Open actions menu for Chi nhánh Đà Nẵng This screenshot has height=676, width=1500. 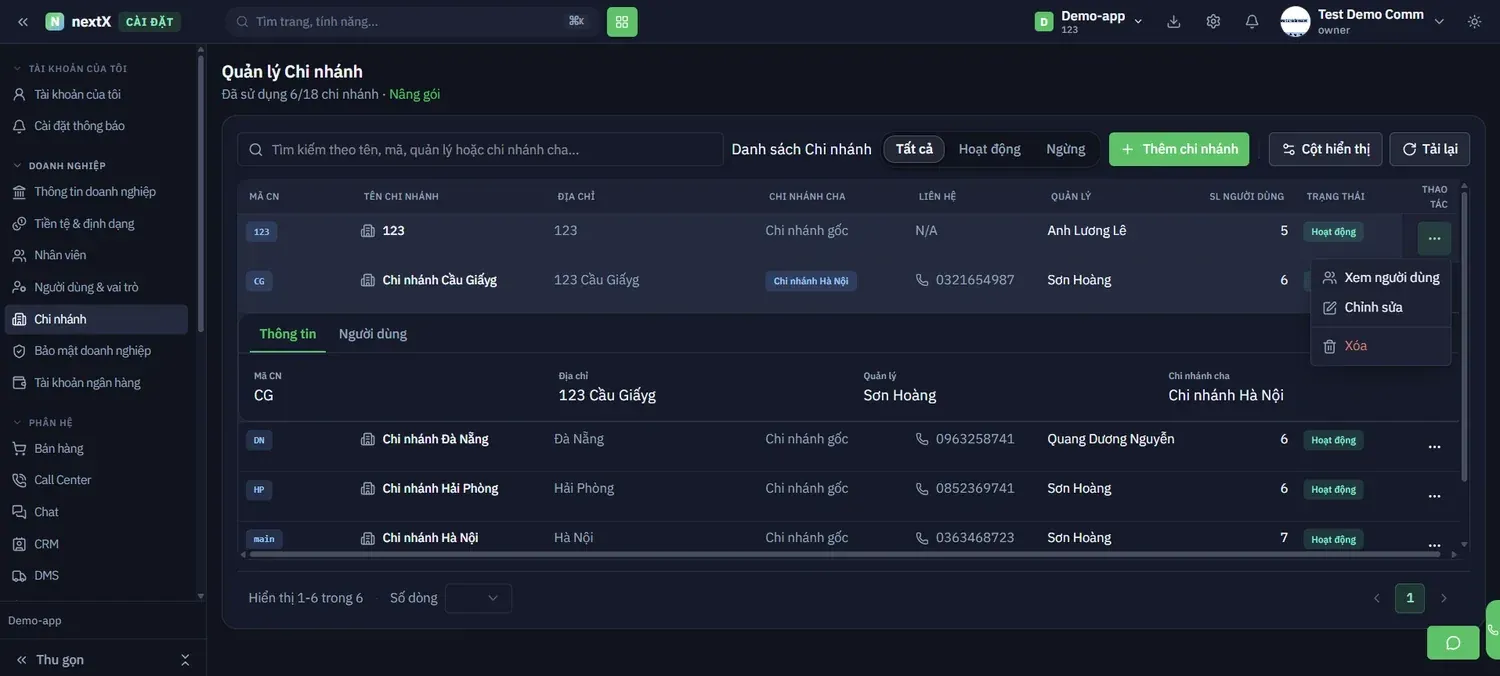click(1434, 446)
